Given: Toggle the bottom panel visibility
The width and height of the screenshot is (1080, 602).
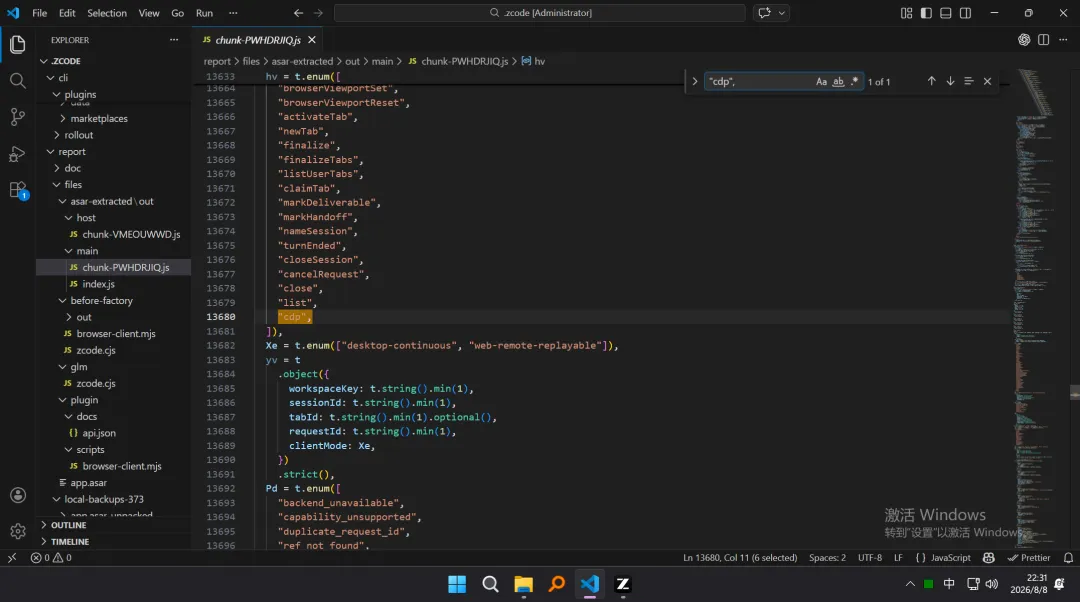Looking at the screenshot, I should pyautogui.click(x=946, y=13).
